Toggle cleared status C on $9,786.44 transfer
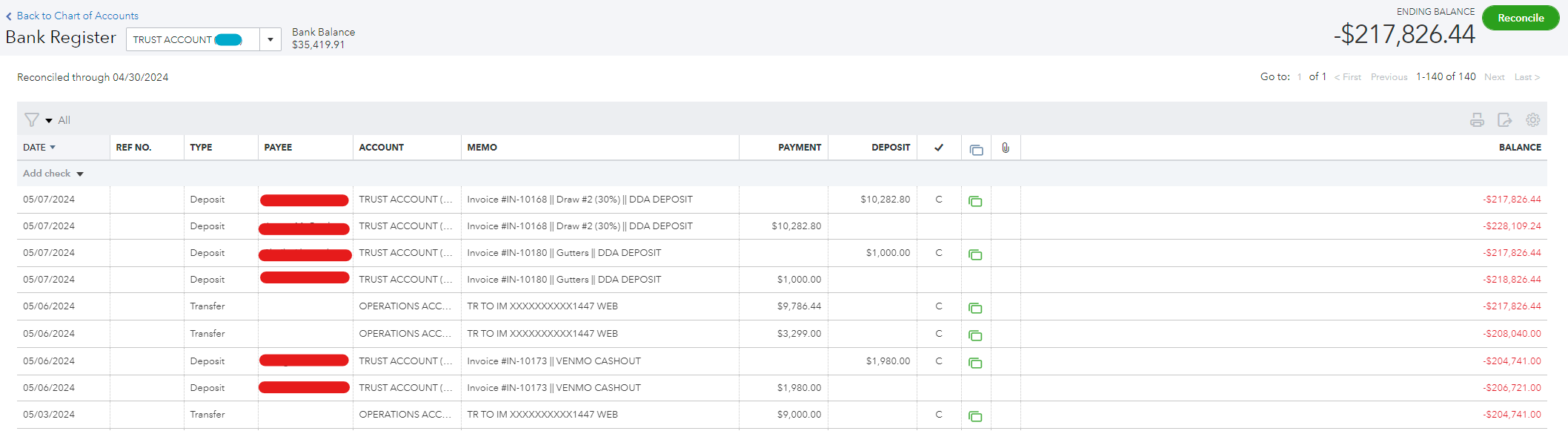 [x=939, y=306]
